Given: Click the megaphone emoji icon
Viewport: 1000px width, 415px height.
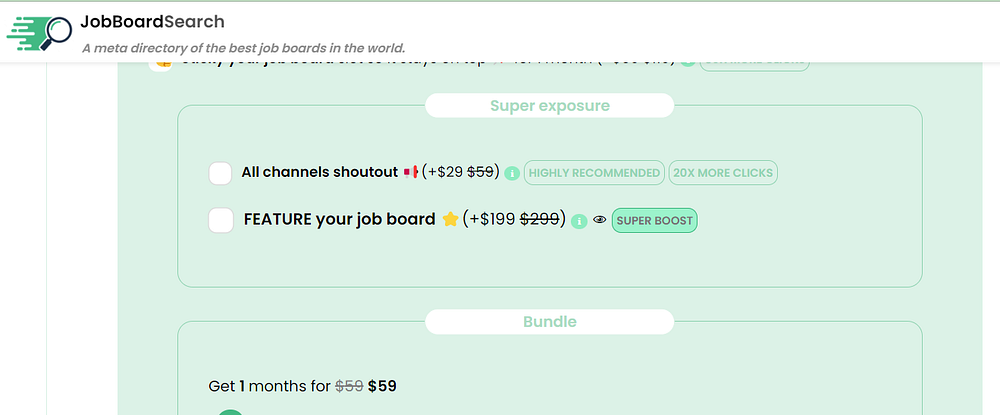Looking at the screenshot, I should (x=410, y=173).
